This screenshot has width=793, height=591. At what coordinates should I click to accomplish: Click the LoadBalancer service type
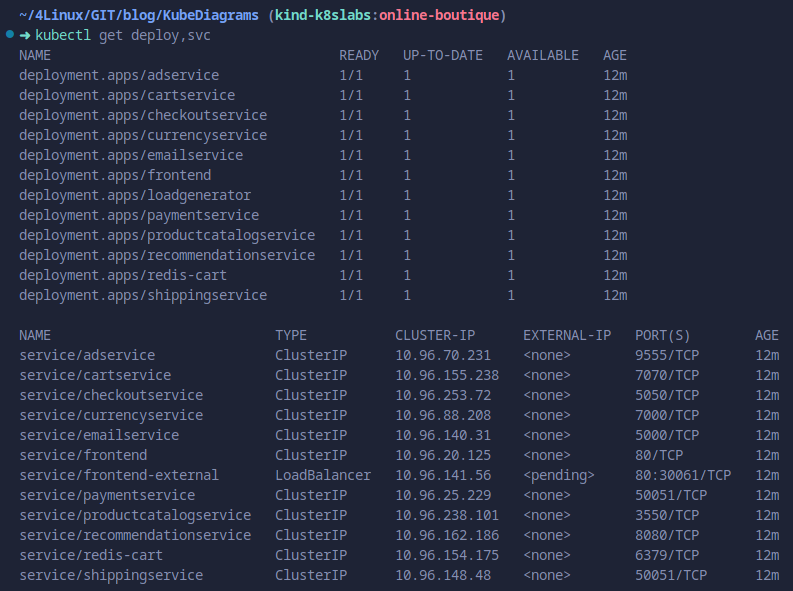coord(322,475)
